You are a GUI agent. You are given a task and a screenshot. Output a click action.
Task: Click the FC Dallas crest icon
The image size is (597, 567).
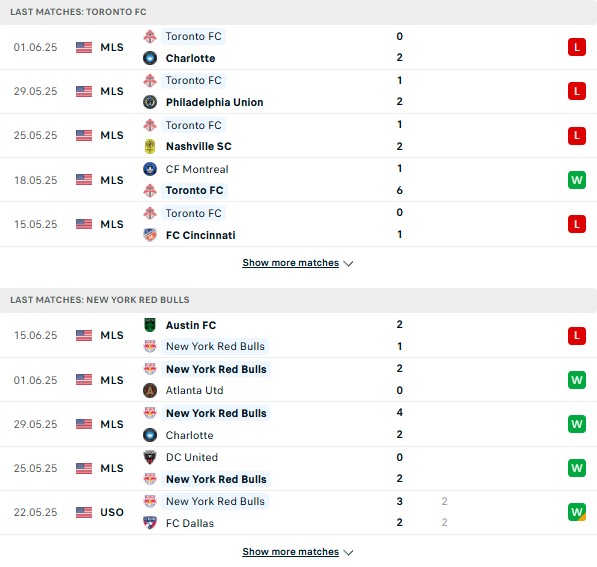pos(150,523)
